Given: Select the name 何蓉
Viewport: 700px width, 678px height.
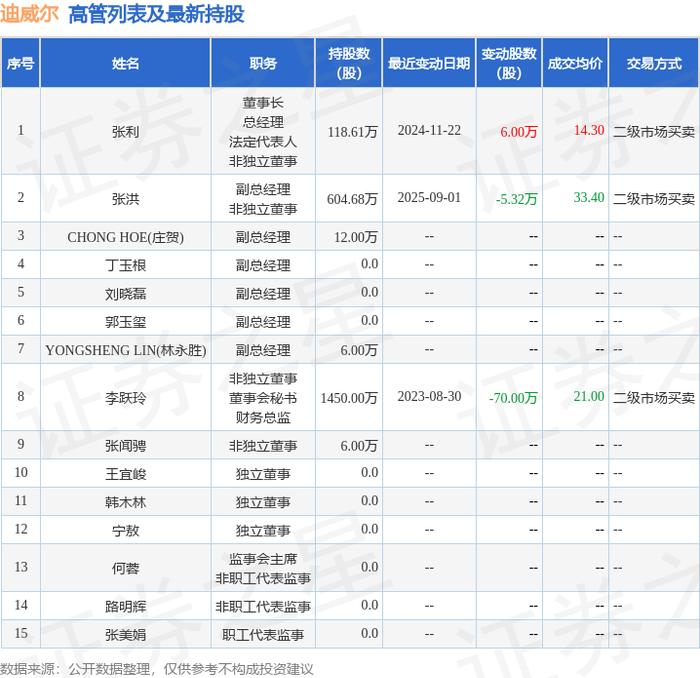Looking at the screenshot, I should point(125,568).
